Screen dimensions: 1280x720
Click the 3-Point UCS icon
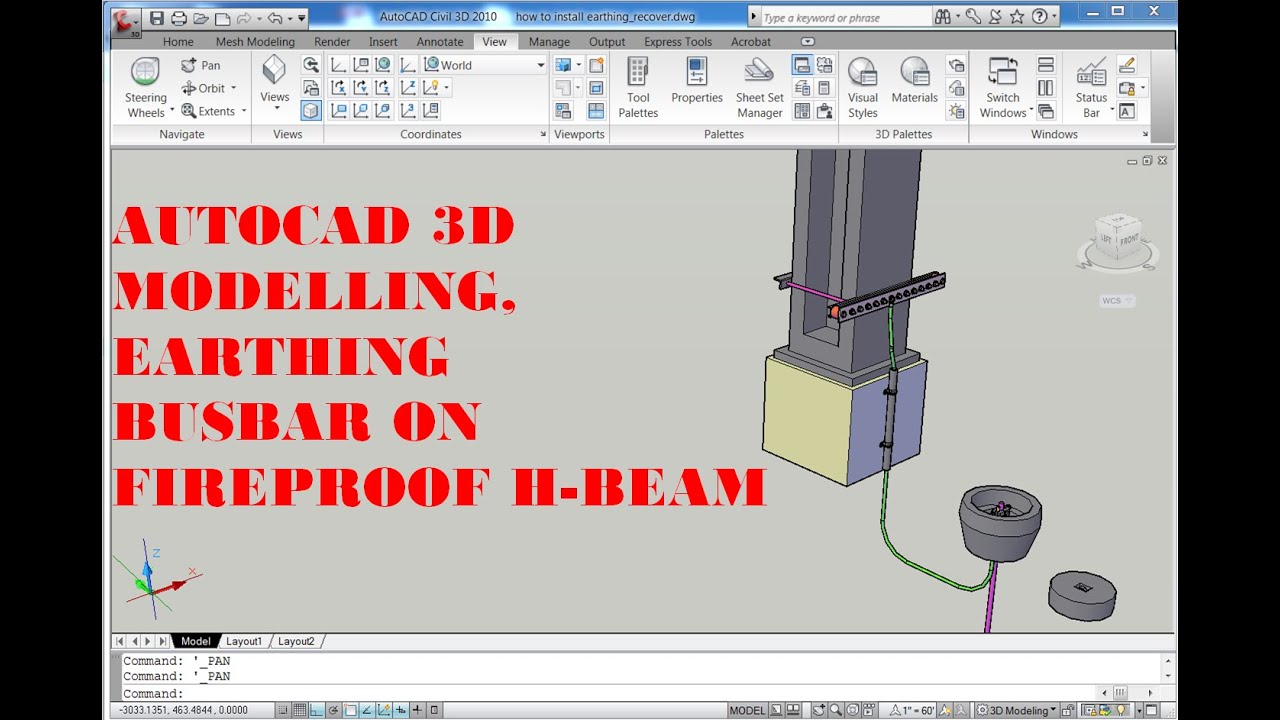tap(408, 111)
